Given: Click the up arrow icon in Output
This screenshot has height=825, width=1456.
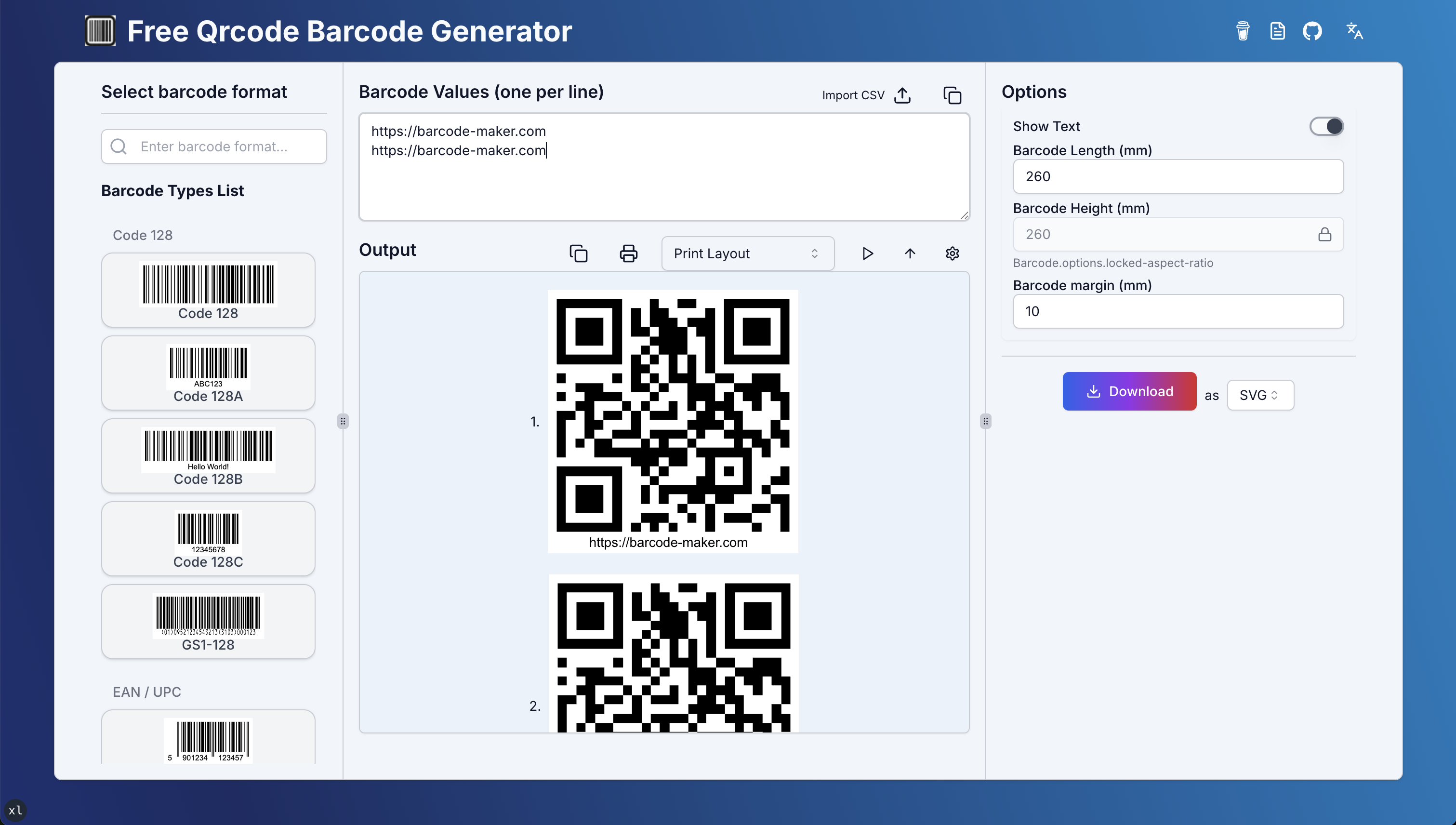Looking at the screenshot, I should tap(910, 253).
